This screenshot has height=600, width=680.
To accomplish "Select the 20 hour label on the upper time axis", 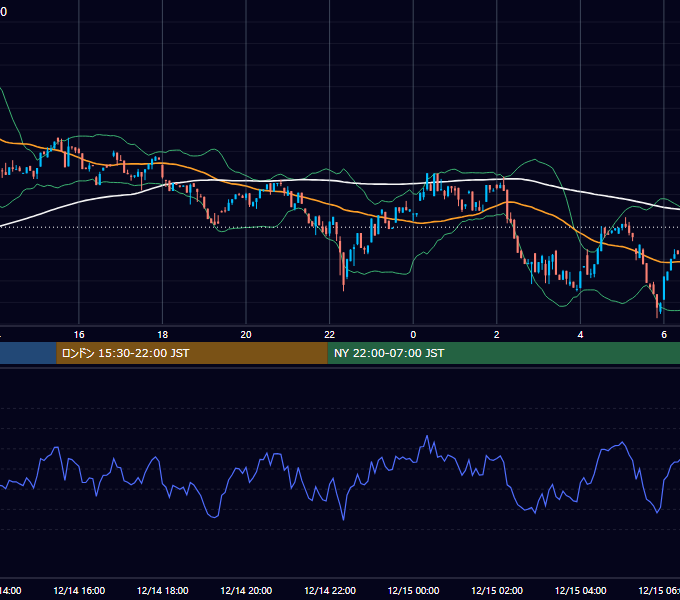I will (x=246, y=335).
